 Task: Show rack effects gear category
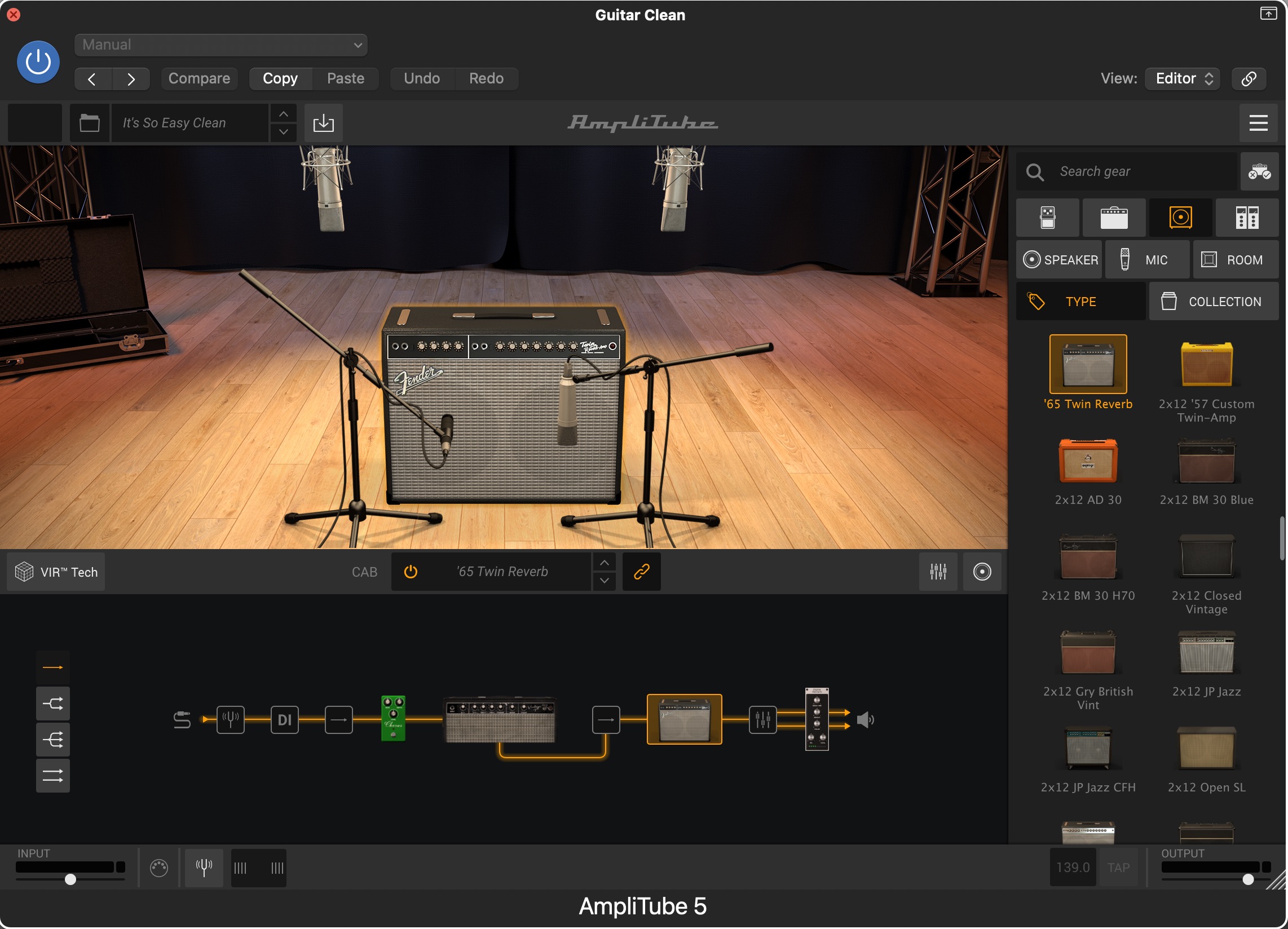pyautogui.click(x=1247, y=218)
